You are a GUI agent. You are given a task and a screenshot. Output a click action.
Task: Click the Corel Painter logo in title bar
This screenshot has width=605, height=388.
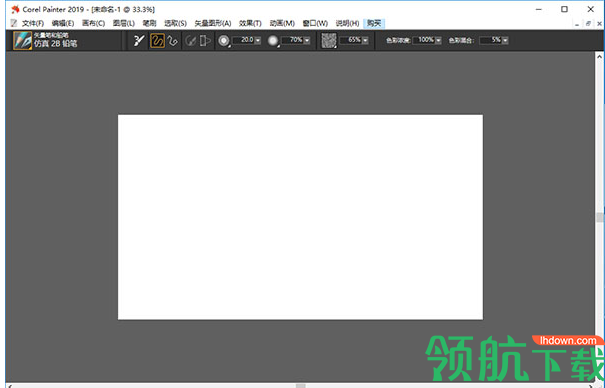pyautogui.click(x=15, y=9)
